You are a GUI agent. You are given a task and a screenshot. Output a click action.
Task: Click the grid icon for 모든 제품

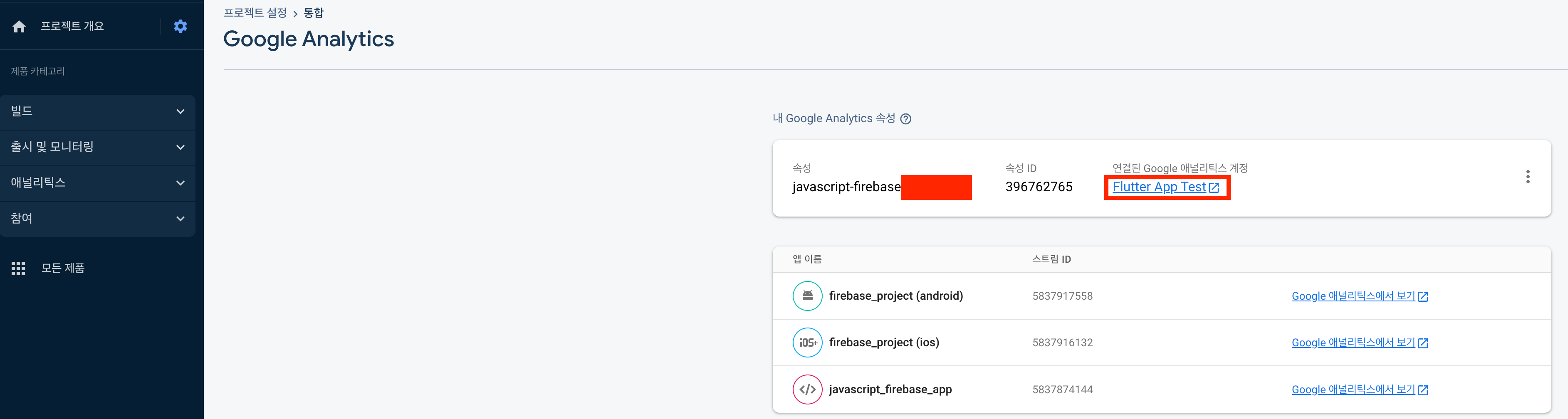(x=18, y=268)
